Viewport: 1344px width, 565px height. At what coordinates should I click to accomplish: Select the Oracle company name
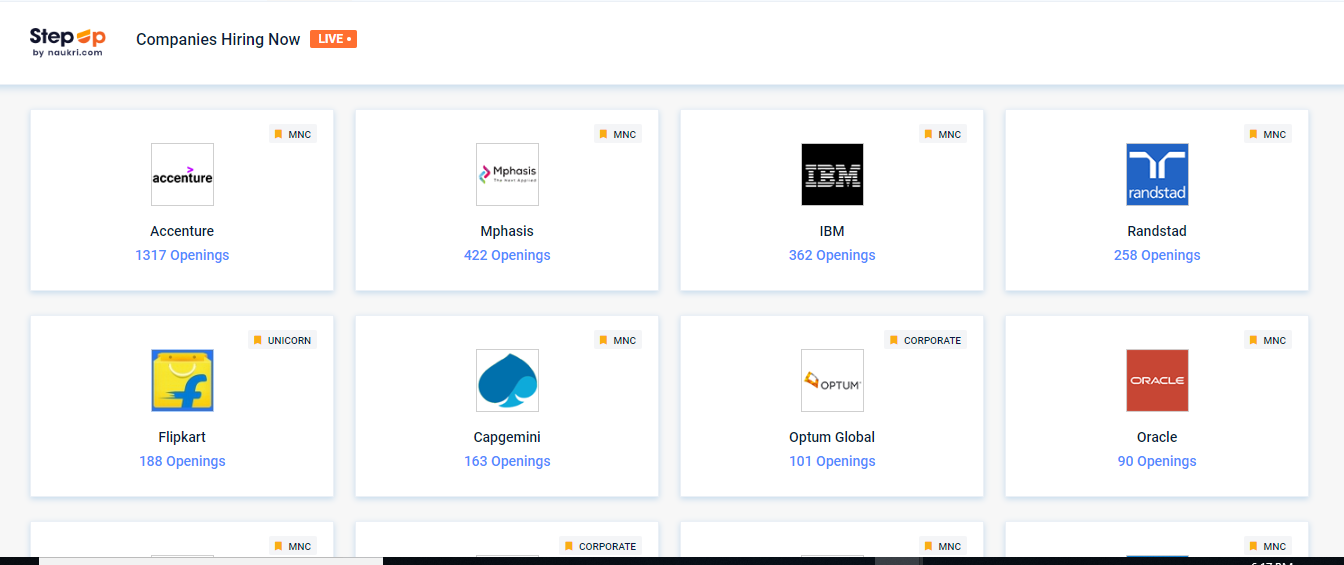[x=1157, y=437]
